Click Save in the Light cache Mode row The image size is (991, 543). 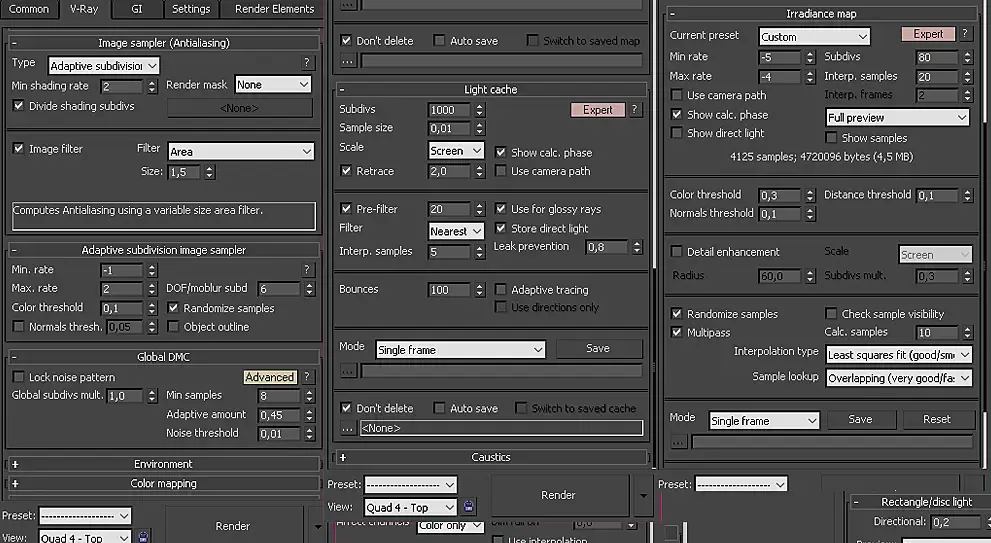598,348
